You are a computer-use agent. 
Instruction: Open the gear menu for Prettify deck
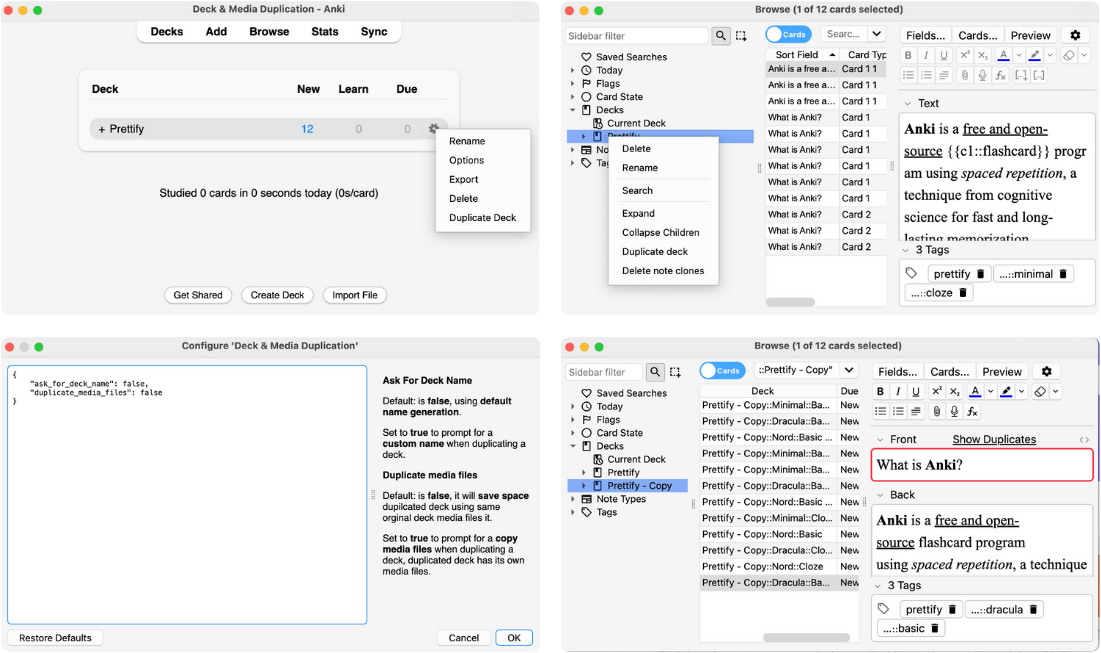tap(433, 129)
